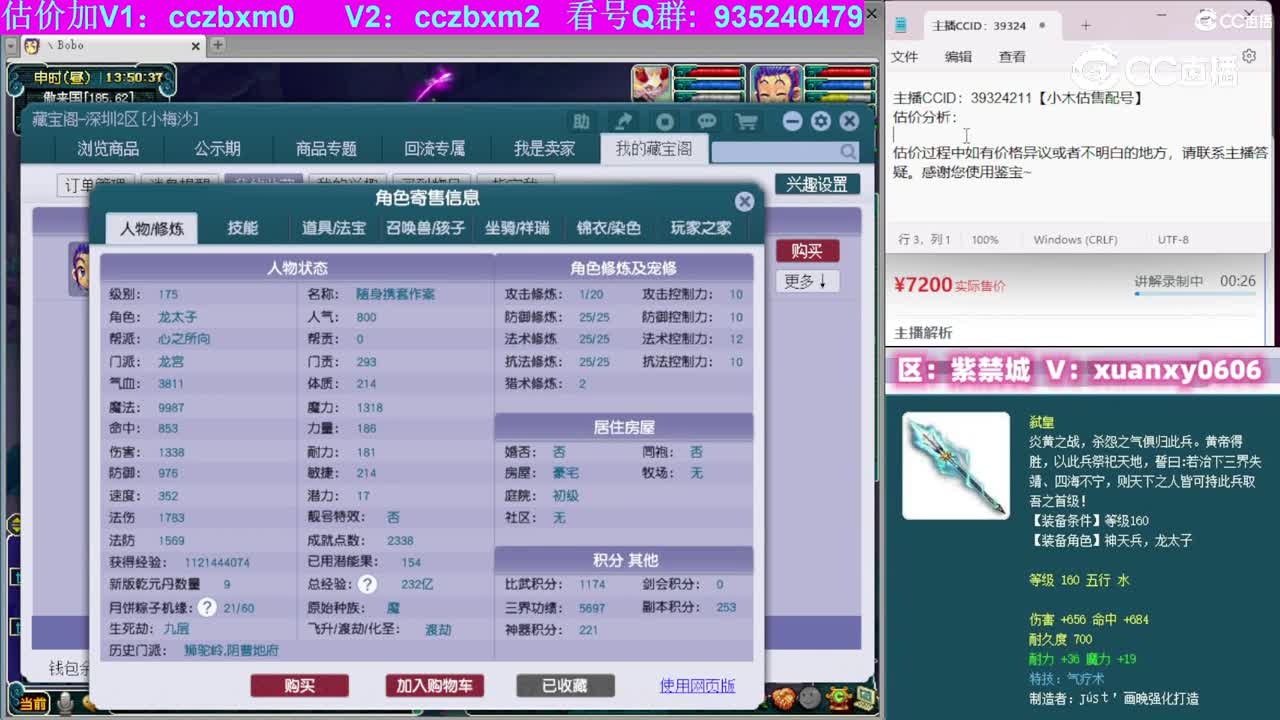The width and height of the screenshot is (1280, 720).
Task: Open the Notepad 文件 menu
Action: click(904, 57)
